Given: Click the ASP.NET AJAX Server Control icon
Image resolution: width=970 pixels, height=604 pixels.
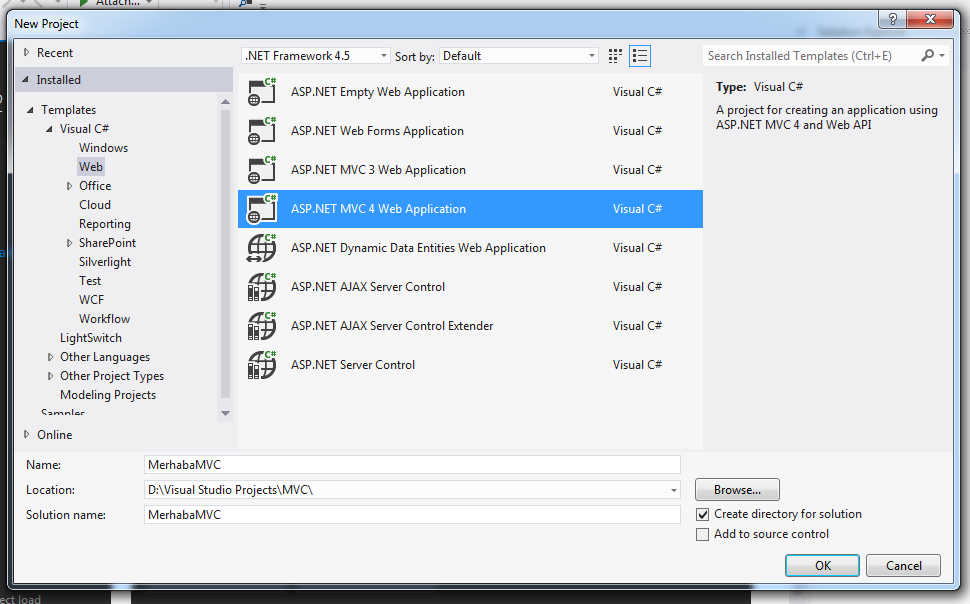Looking at the screenshot, I should pos(262,287).
